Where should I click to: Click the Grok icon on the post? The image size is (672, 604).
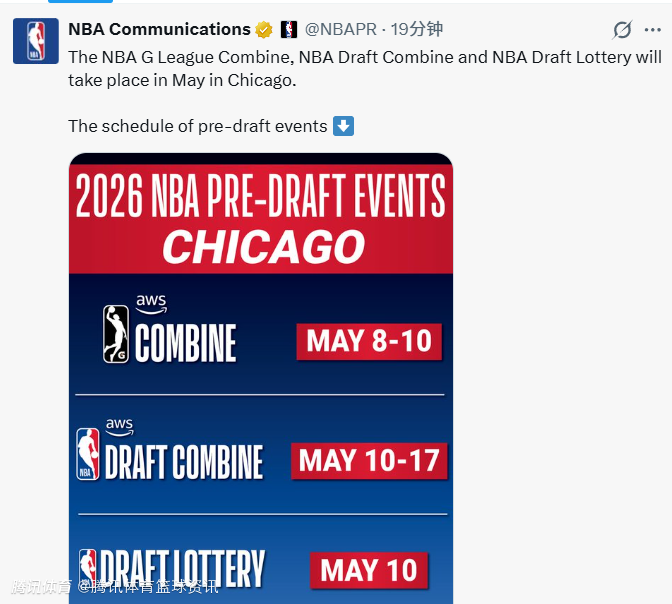click(x=622, y=30)
